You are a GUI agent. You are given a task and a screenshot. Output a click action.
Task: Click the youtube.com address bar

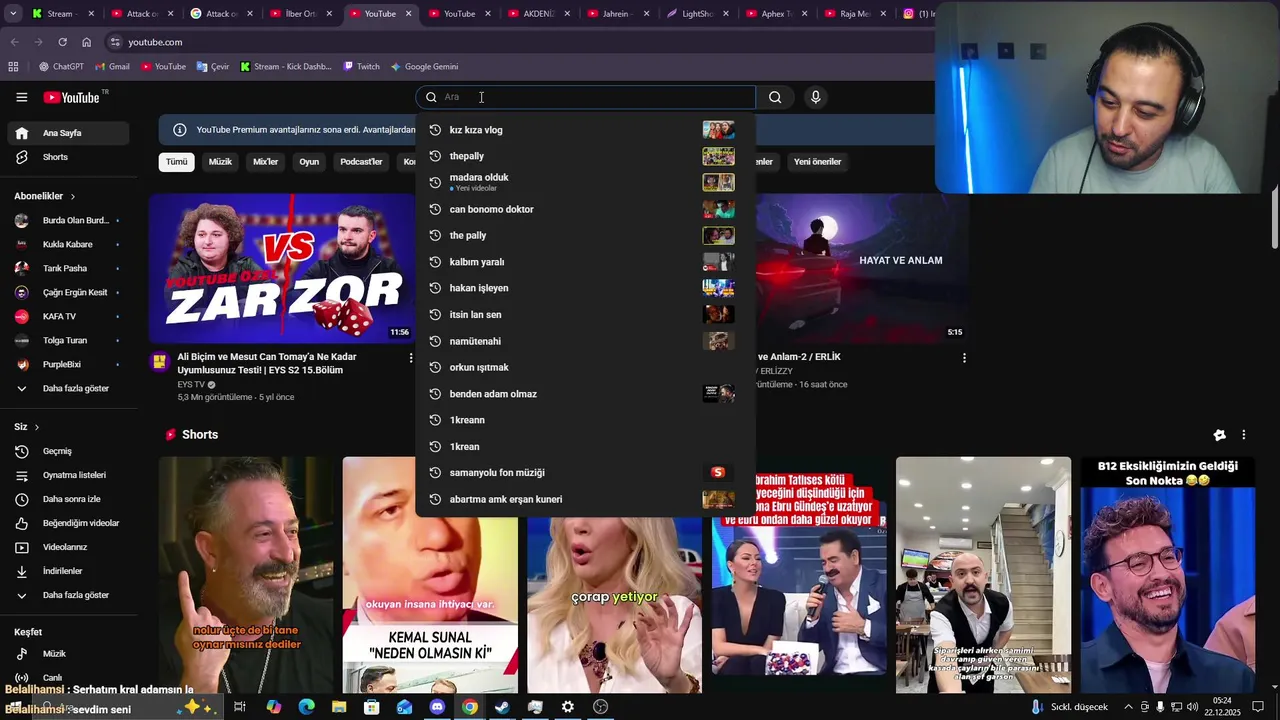point(520,42)
